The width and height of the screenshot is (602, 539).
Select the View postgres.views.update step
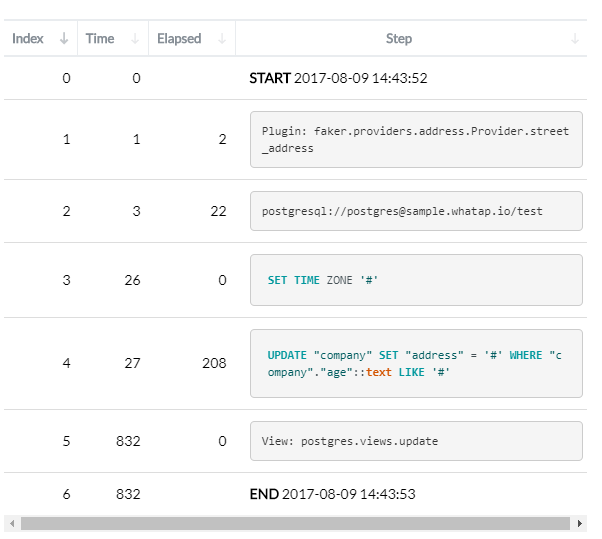point(416,441)
